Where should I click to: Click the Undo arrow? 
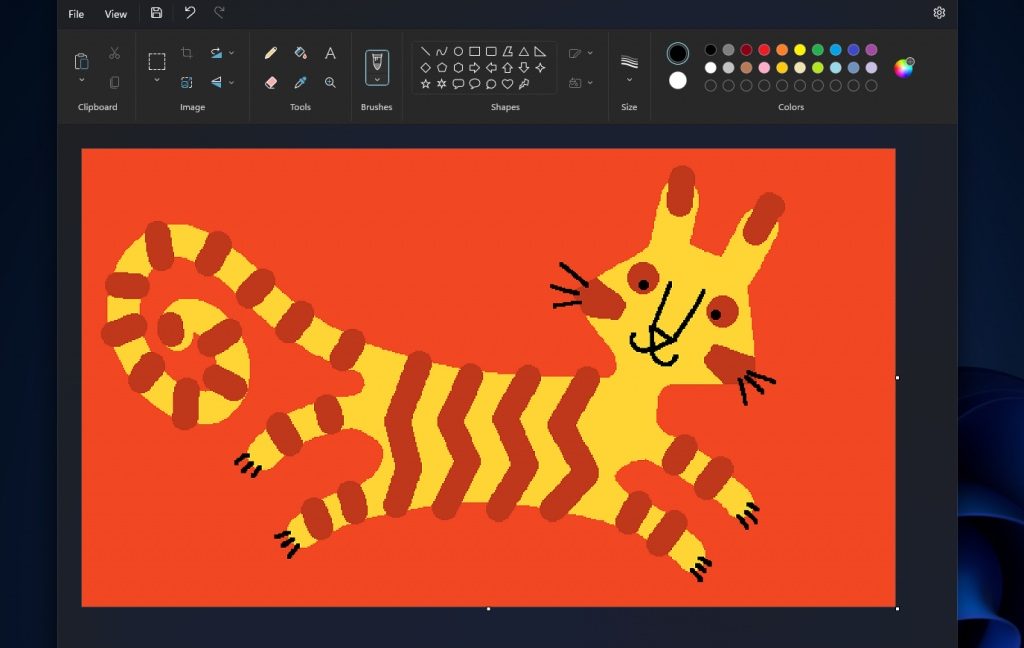click(190, 13)
